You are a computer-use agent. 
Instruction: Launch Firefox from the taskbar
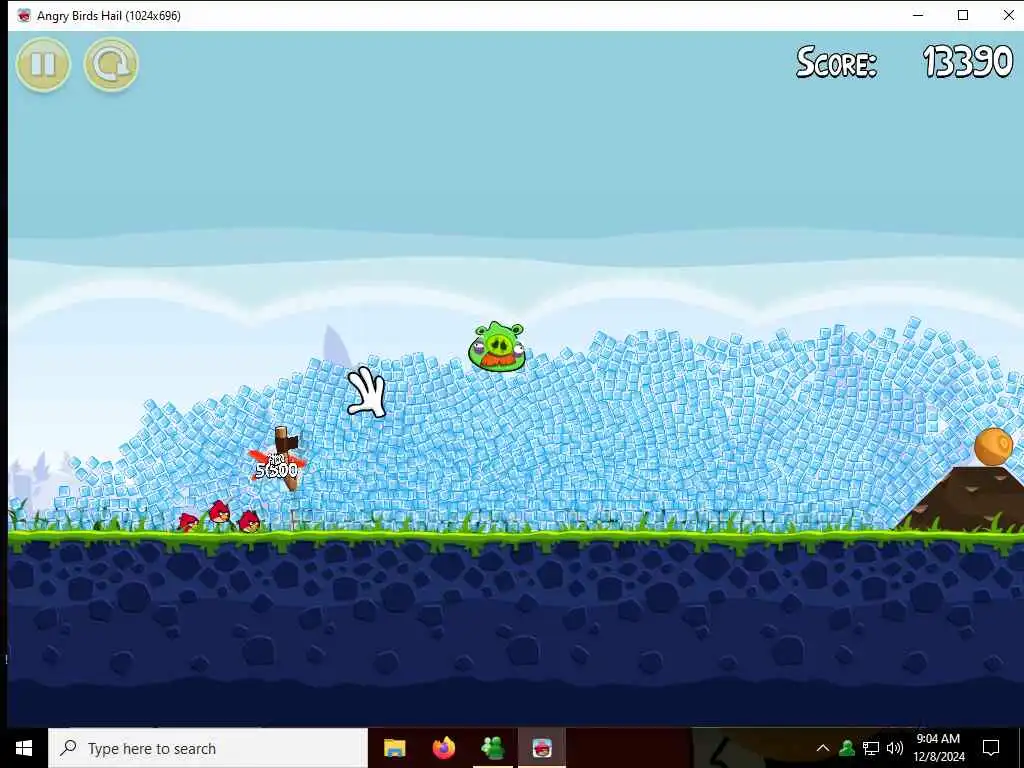click(x=444, y=748)
